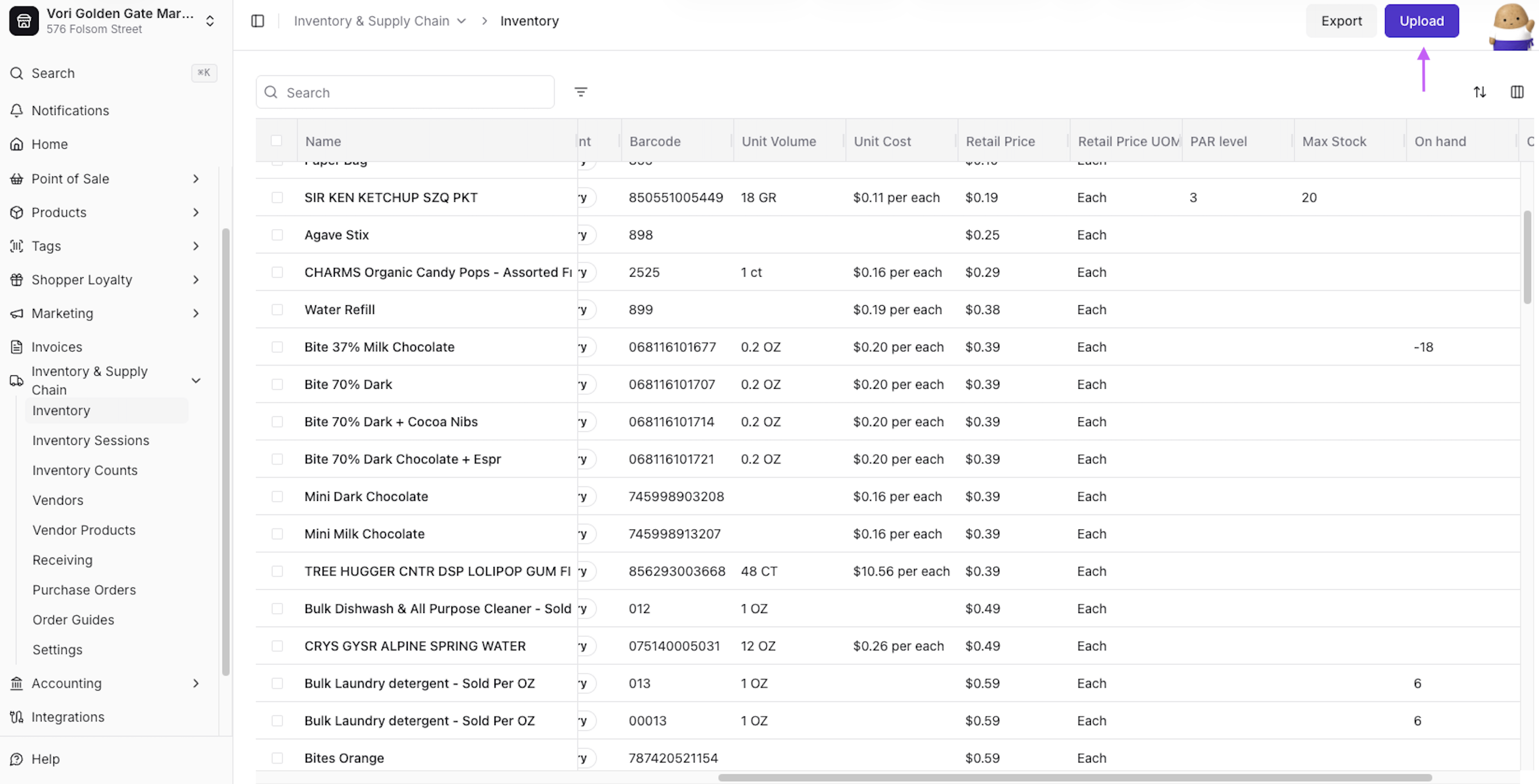Expand the Accounting chevron
This screenshot has width=1539, height=784.
(x=196, y=683)
